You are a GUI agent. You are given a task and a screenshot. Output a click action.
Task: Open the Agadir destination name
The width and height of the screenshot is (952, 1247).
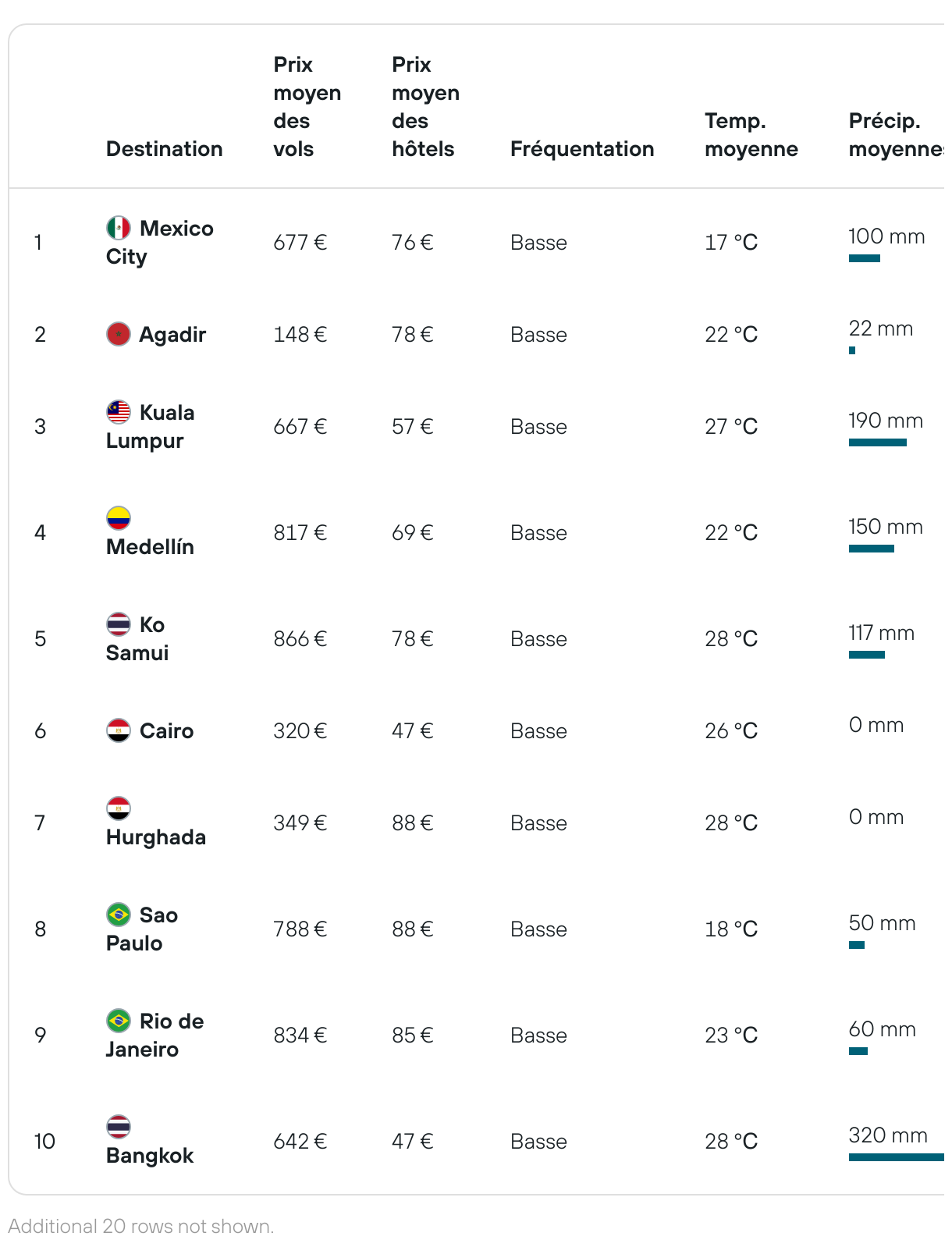[172, 335]
